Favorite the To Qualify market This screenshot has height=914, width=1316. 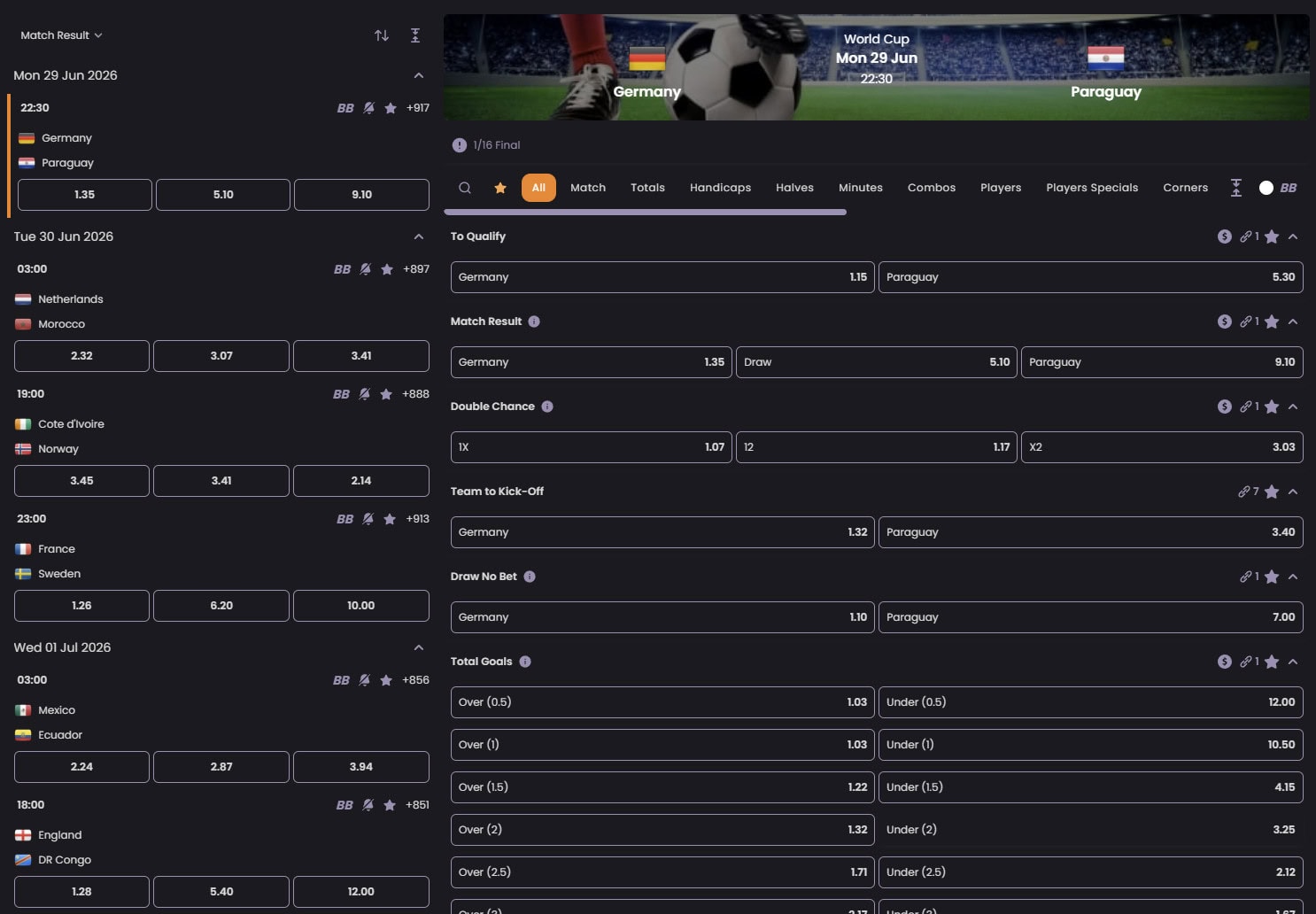tap(1272, 236)
